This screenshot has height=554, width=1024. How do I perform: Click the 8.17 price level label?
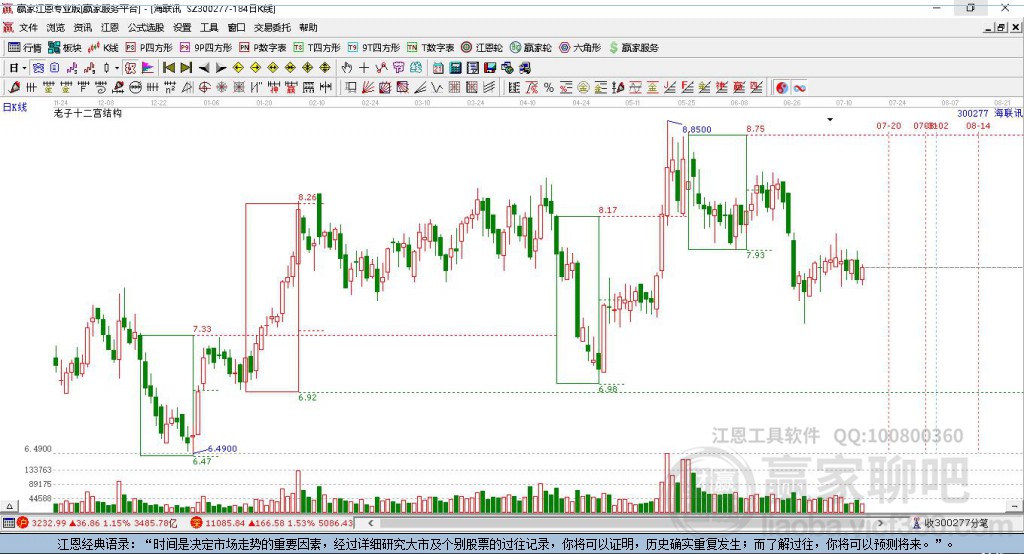coord(607,210)
